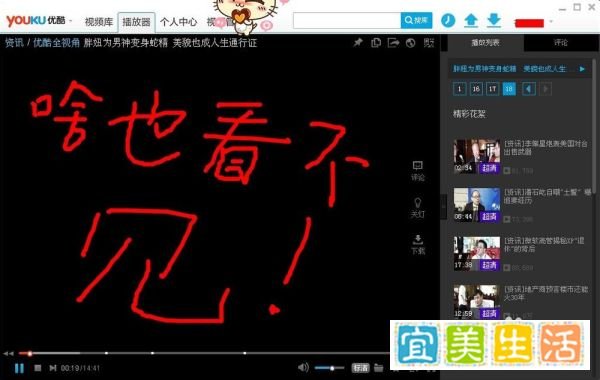Open 评论 side button on the video
The image size is (600, 380).
417,171
